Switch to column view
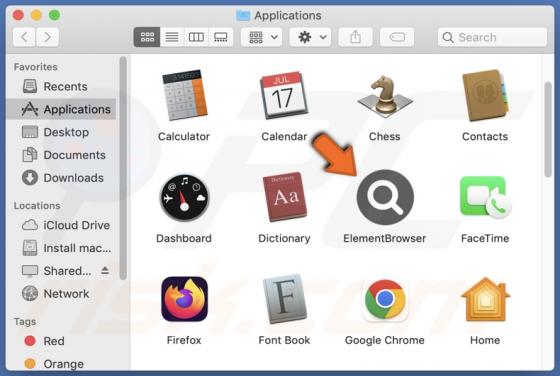The height and width of the screenshot is (376, 560). 196,37
